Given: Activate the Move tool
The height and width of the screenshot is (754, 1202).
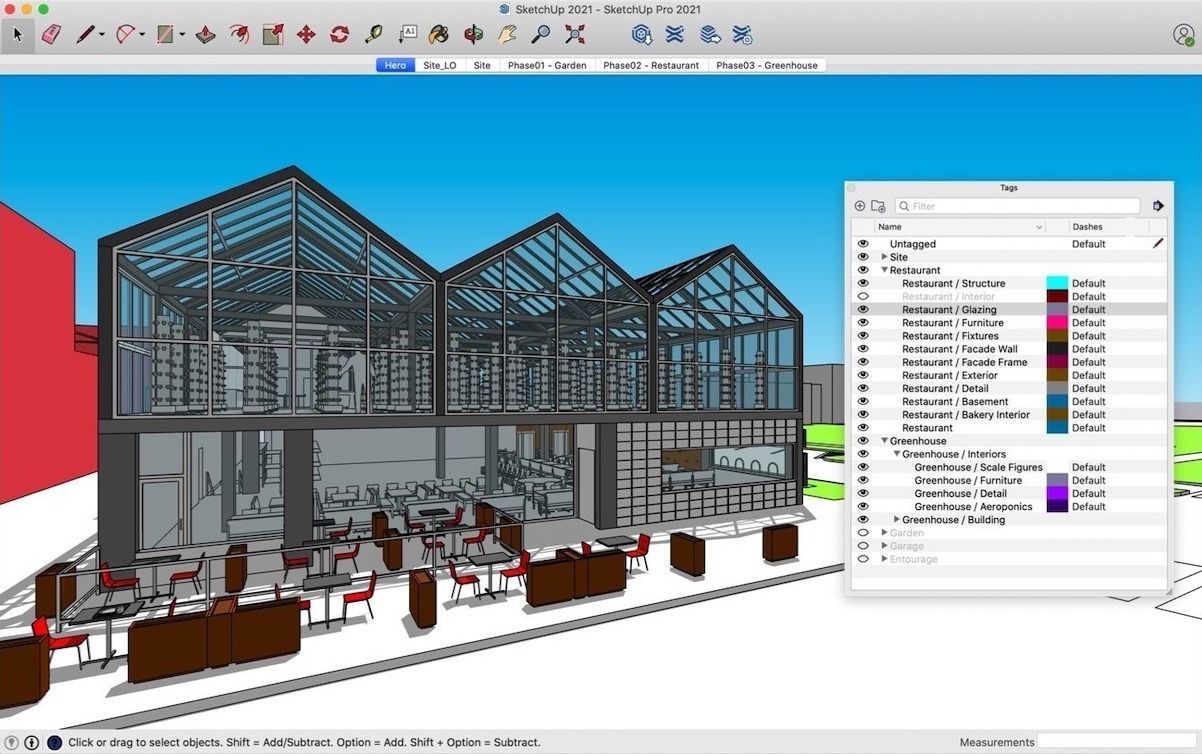Looking at the screenshot, I should click(307, 34).
